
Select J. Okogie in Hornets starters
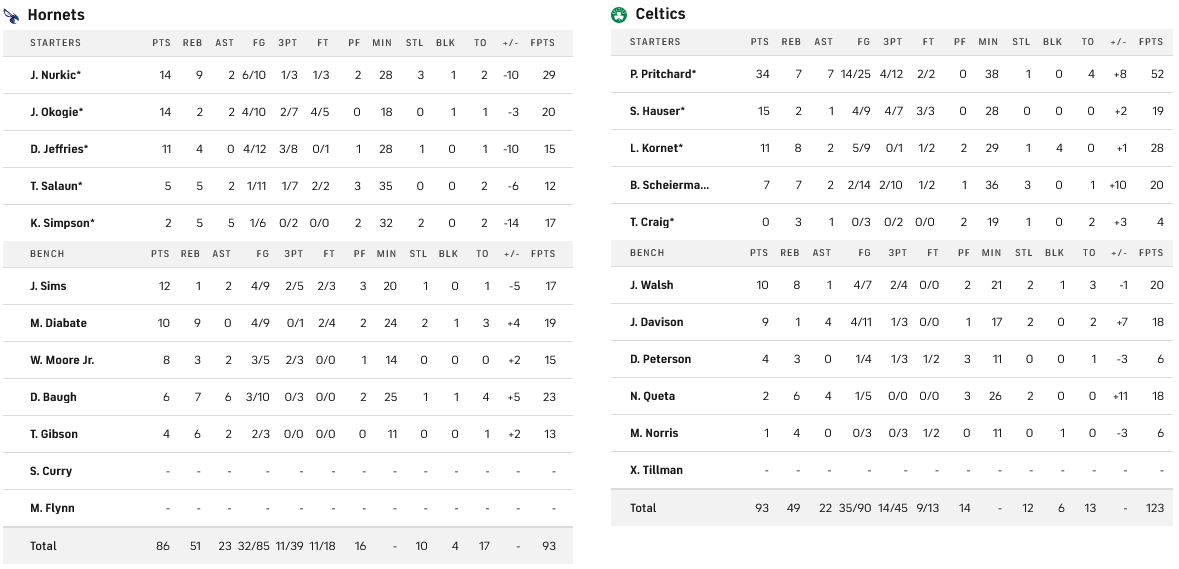pos(56,112)
